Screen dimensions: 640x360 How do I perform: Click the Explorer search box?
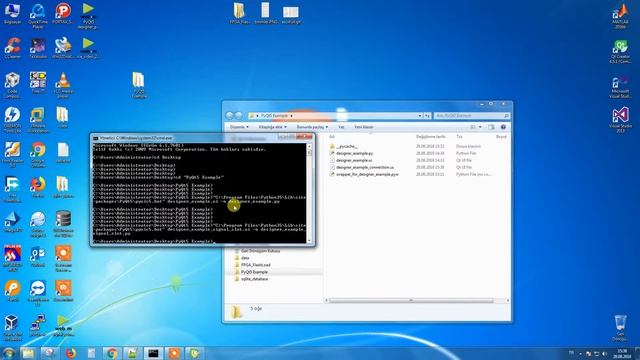[x=472, y=116]
